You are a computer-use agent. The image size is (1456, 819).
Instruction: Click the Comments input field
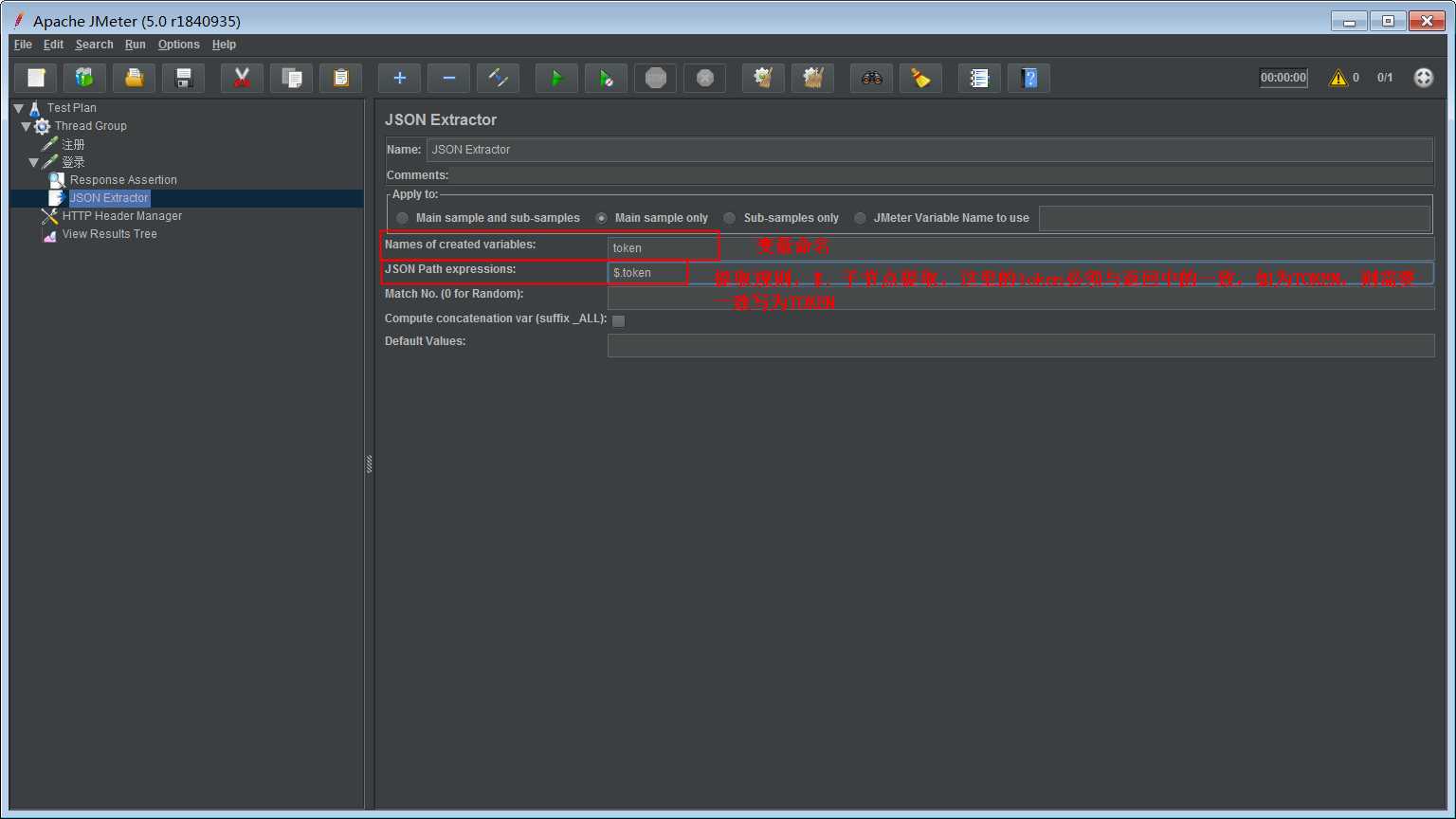click(940, 175)
